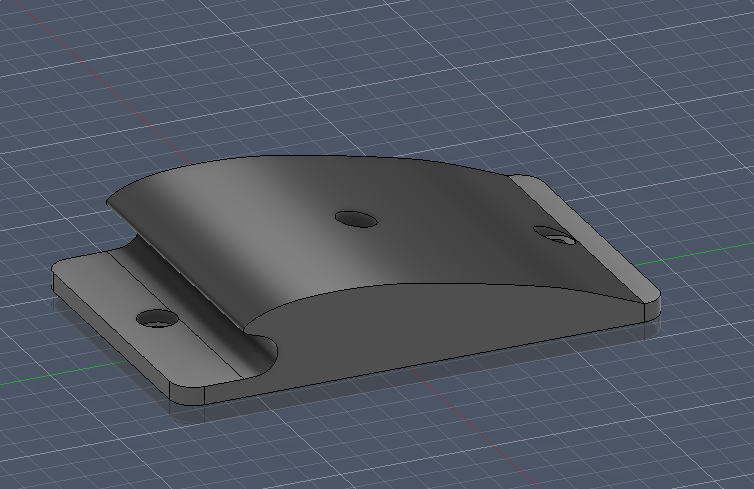The width and height of the screenshot is (754, 489).
Task: Click the rounded back-left corner of flange
Action: click(x=59, y=265)
